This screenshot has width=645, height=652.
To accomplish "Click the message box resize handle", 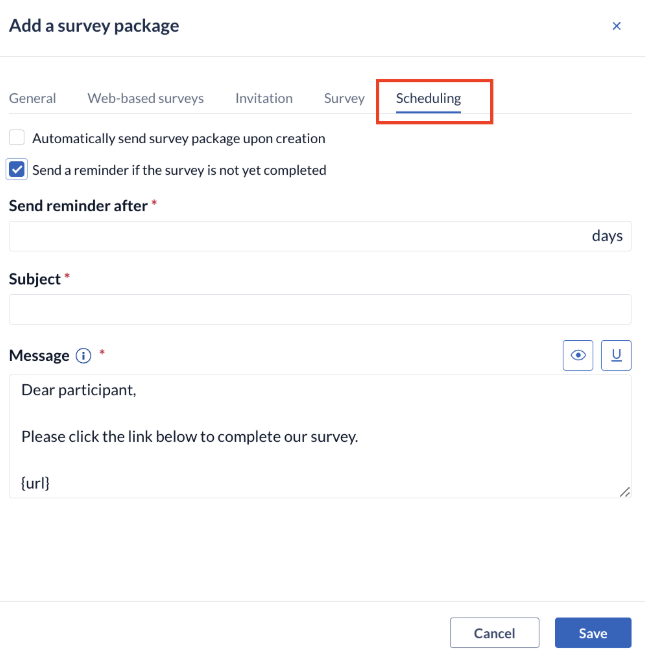I will tap(625, 491).
